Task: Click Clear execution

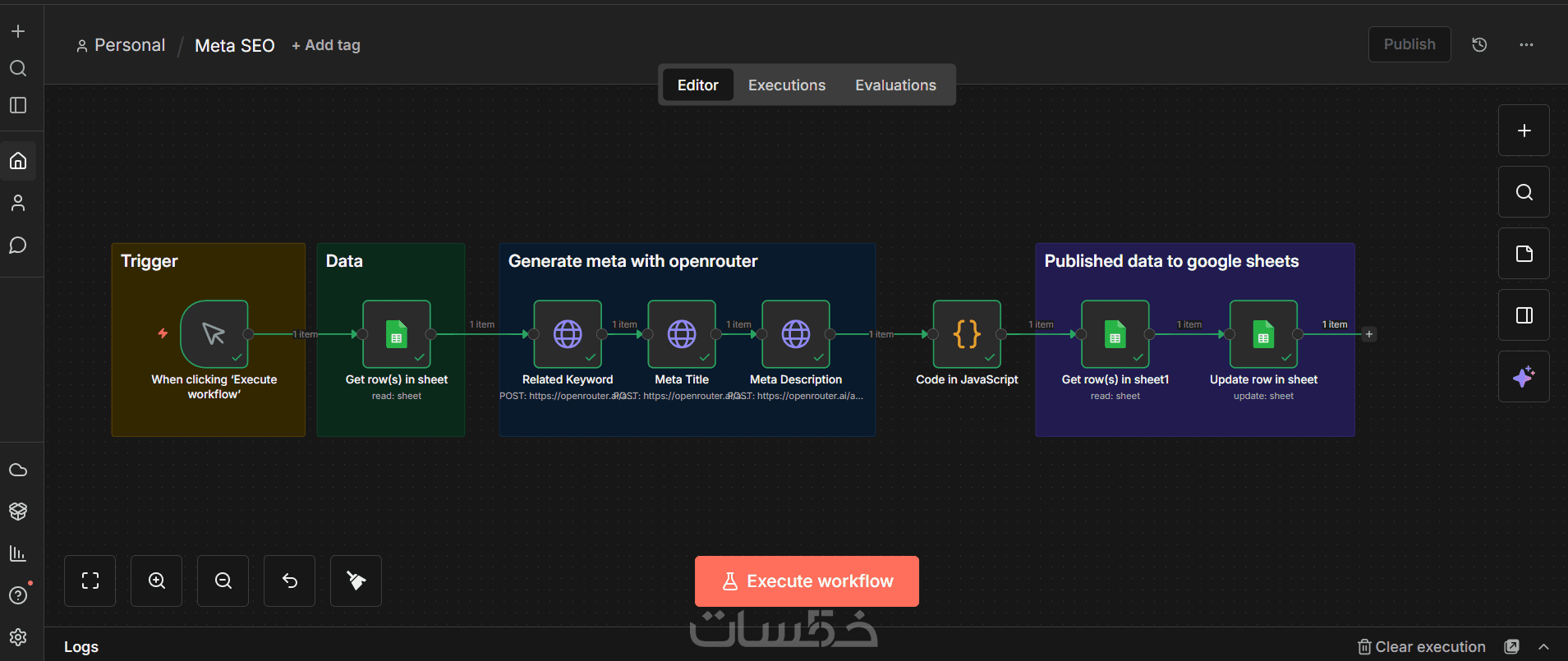Action: point(1422,647)
